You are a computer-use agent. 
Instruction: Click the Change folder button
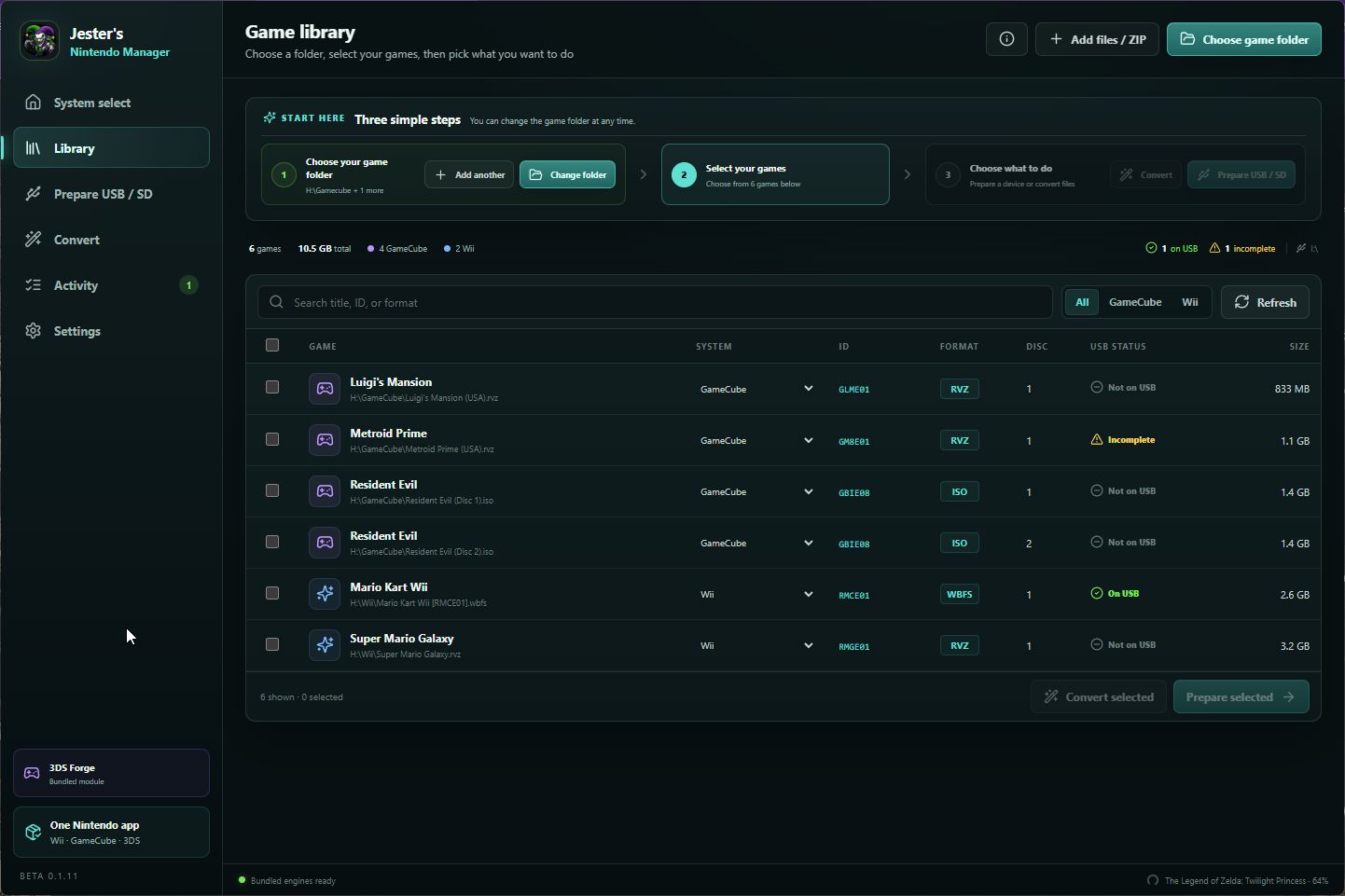point(567,174)
